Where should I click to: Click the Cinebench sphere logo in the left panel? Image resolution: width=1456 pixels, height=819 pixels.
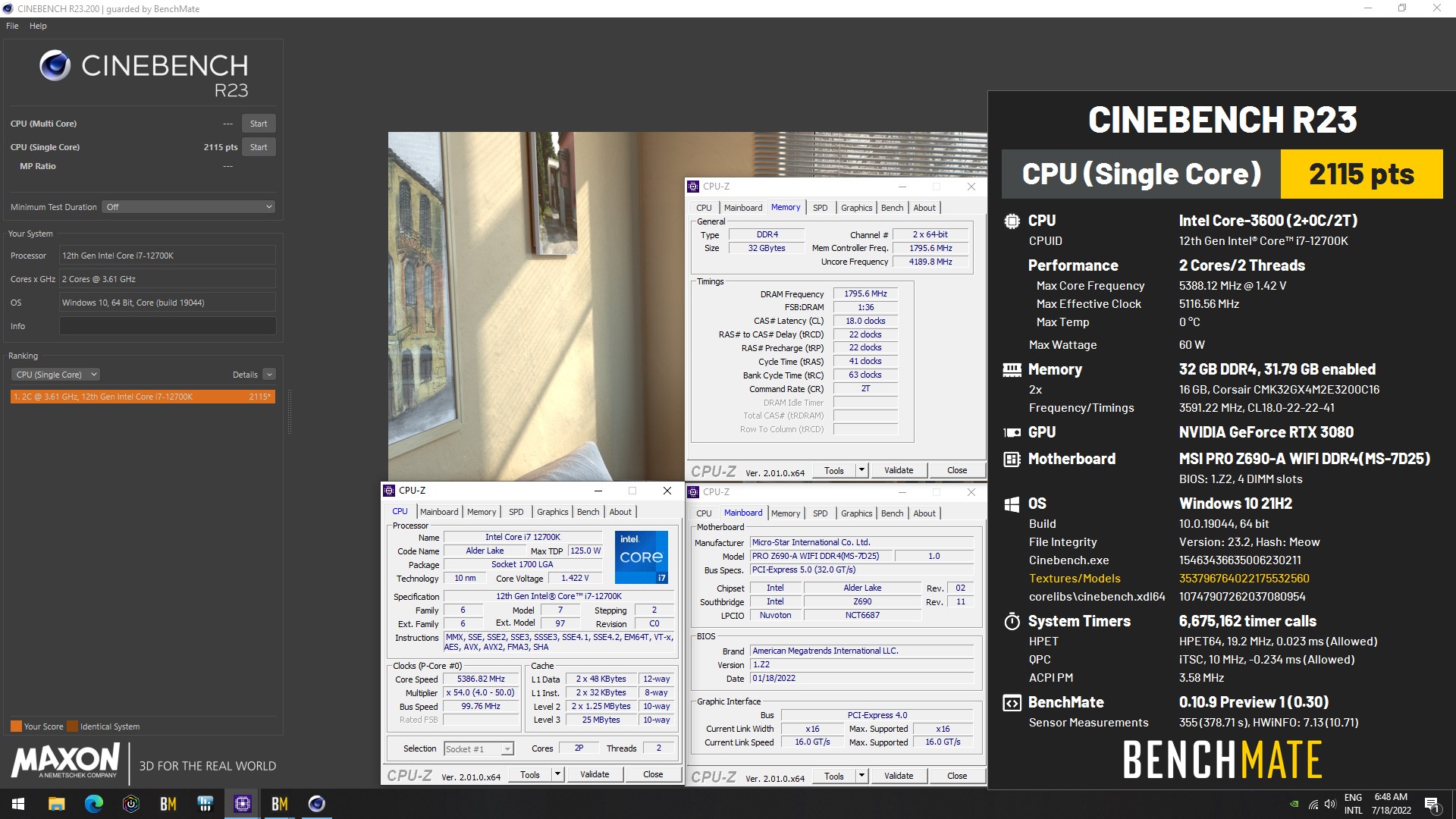pos(55,66)
